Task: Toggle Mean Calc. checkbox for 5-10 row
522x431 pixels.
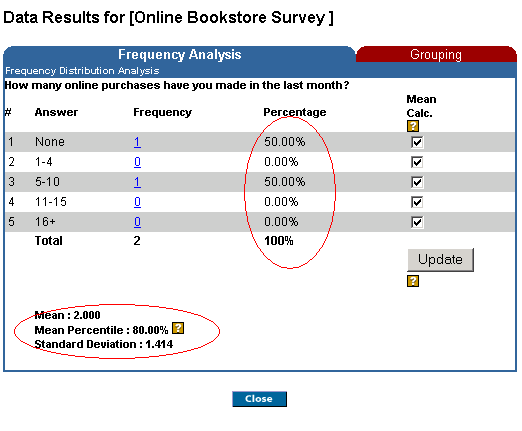Action: 417,182
